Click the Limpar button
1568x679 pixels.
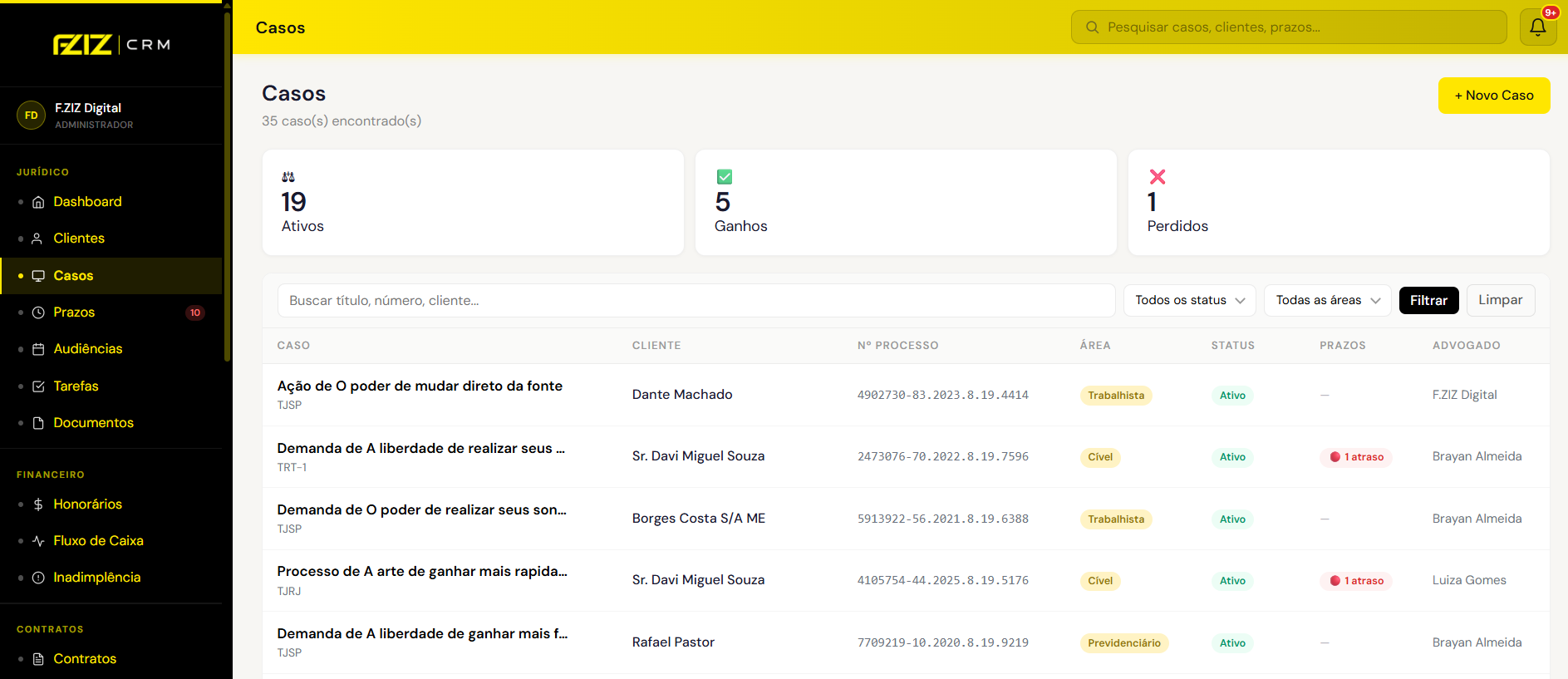(1500, 300)
